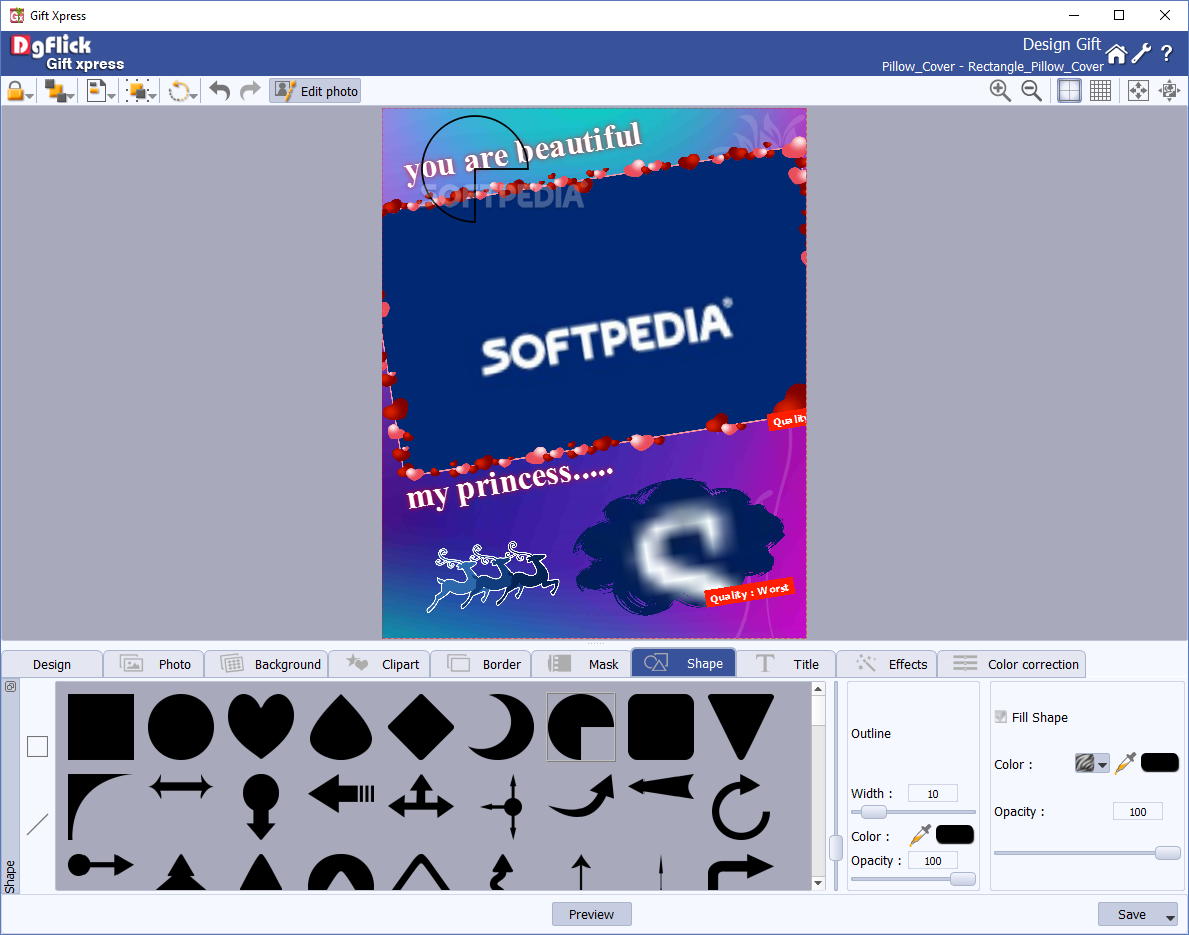Zoom out of the canvas
Screen dimensions: 1189x935
pos(1031,90)
